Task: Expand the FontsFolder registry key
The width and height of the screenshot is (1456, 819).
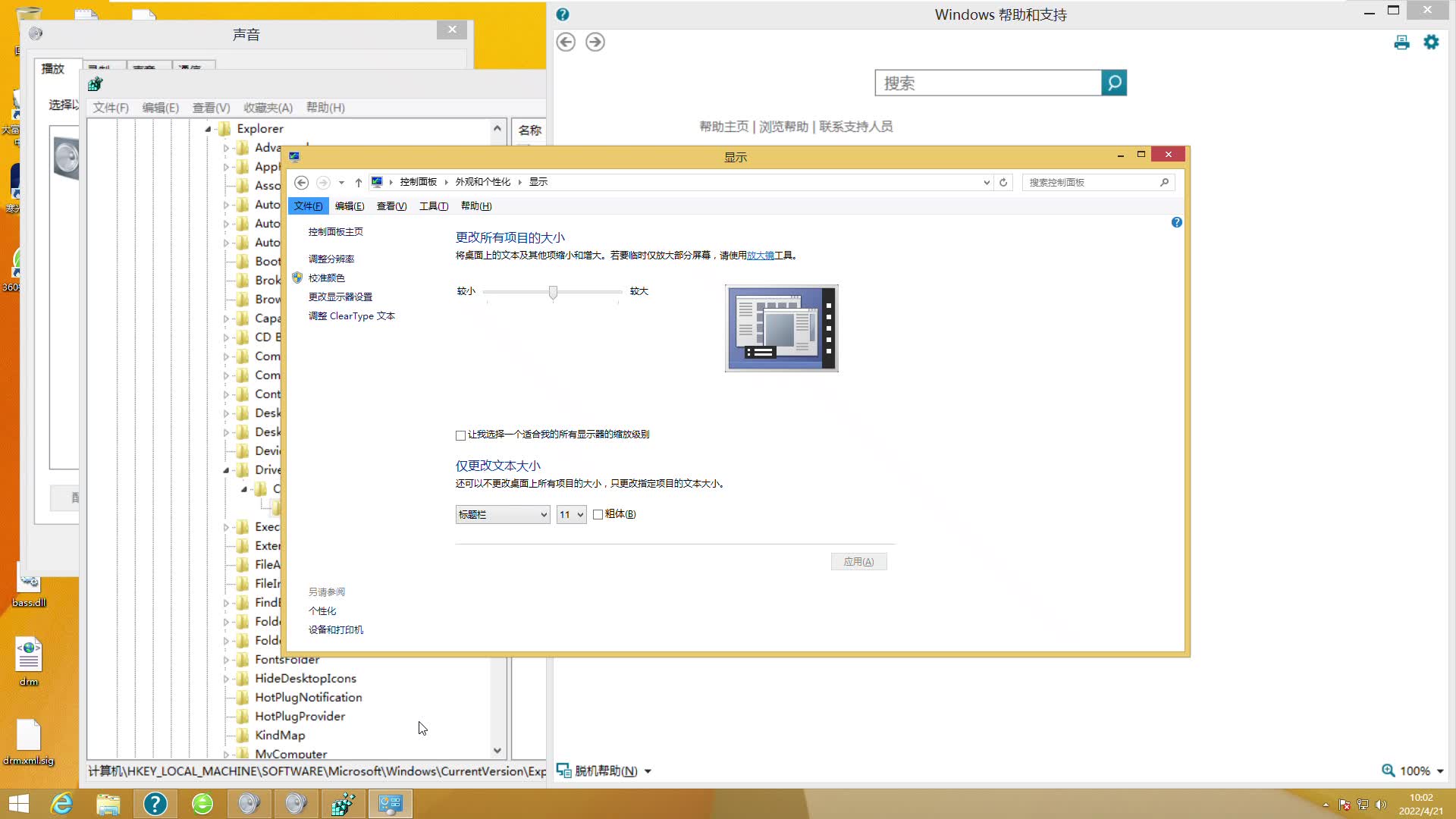Action: click(226, 660)
